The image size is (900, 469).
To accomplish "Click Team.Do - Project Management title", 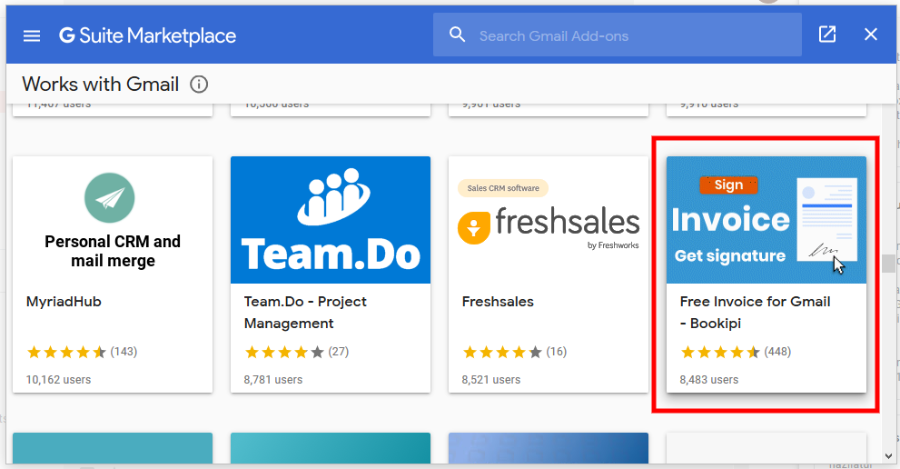I will pos(305,312).
